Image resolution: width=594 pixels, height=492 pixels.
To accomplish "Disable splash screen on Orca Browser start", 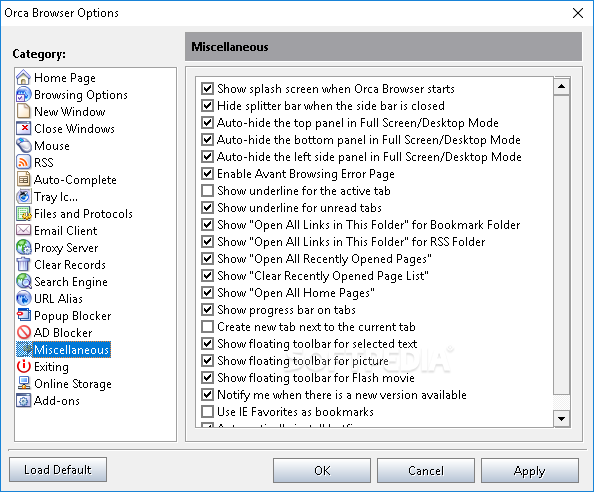I will tap(207, 89).
